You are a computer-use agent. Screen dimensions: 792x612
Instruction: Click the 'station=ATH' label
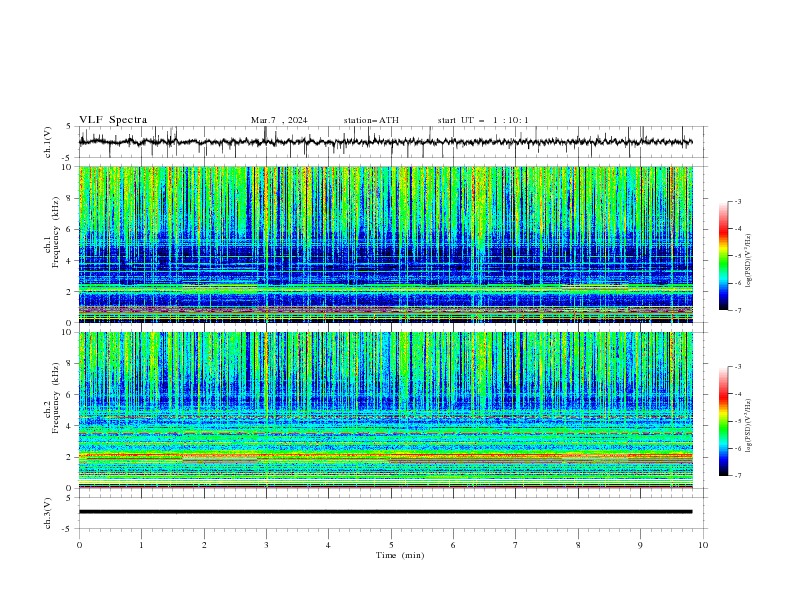pos(371,120)
